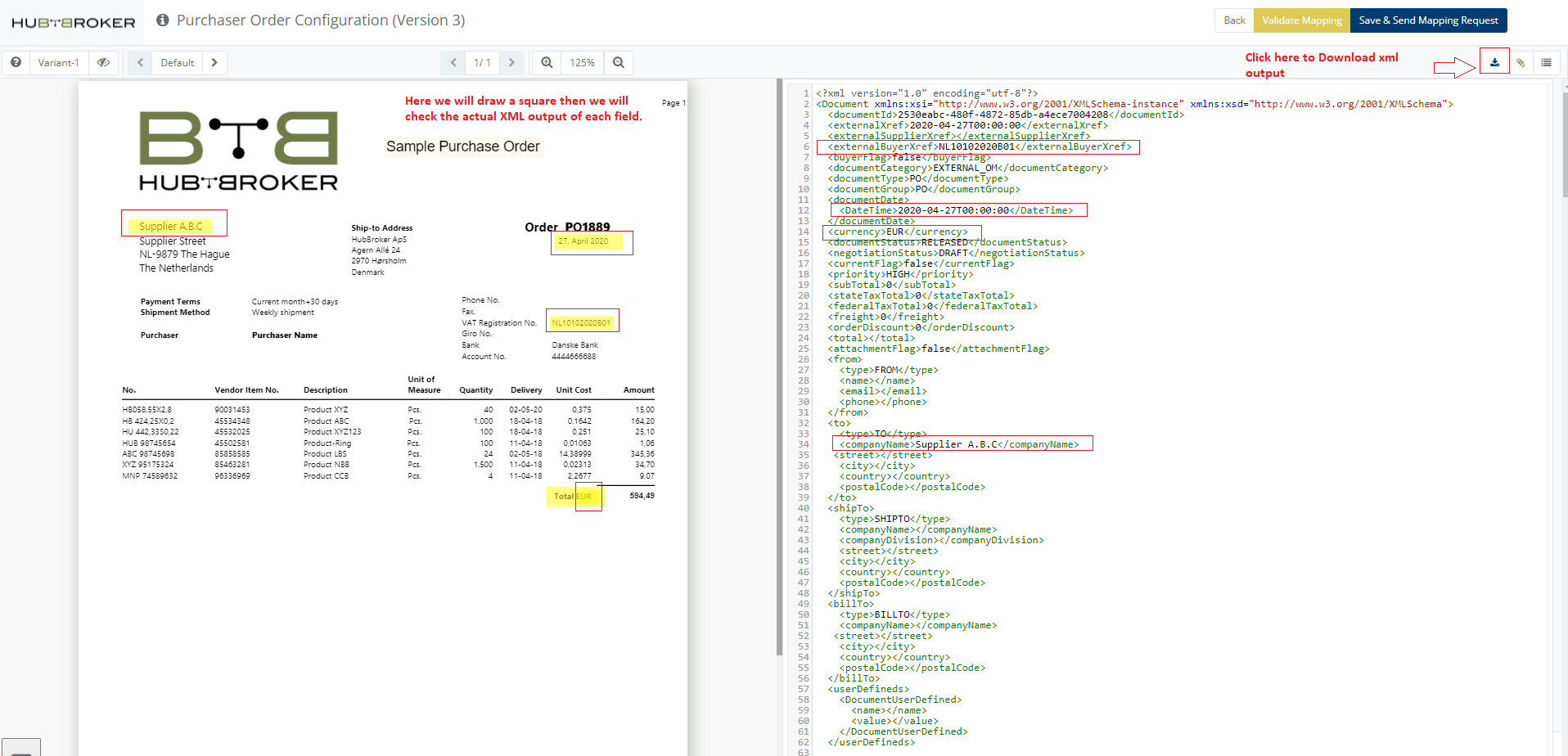Click vendor item number 90031453

point(232,410)
